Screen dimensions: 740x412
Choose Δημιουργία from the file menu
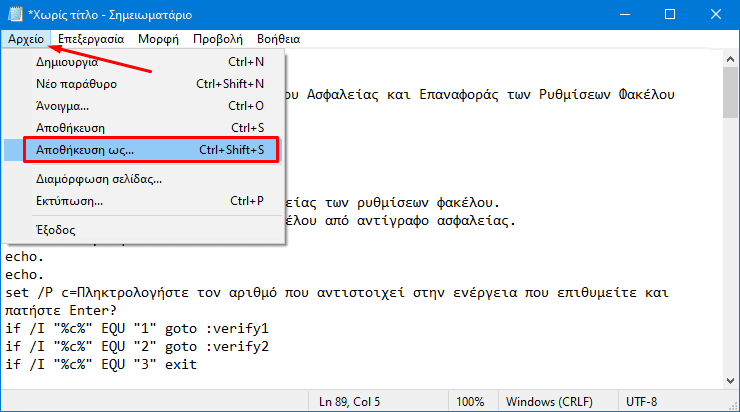coord(143,62)
